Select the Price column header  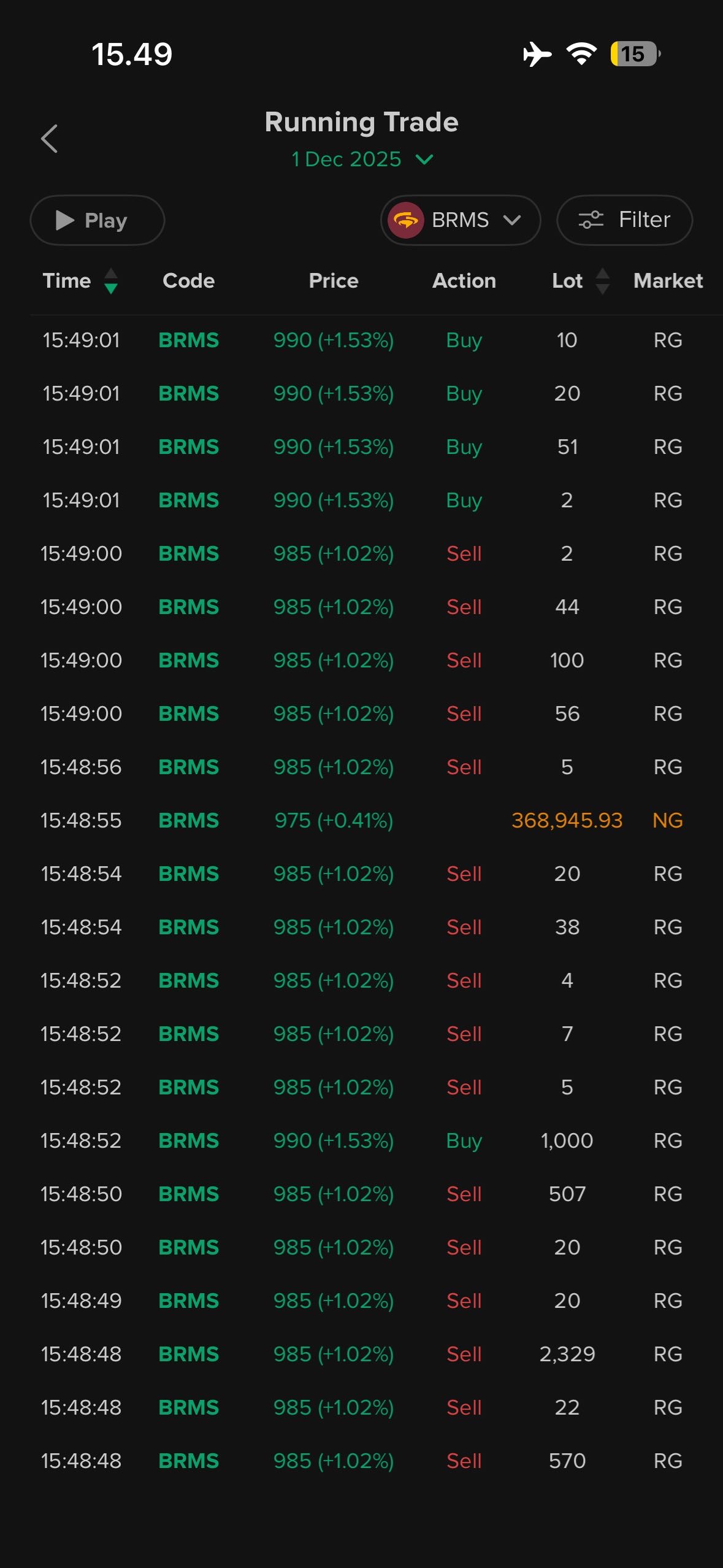coord(334,281)
